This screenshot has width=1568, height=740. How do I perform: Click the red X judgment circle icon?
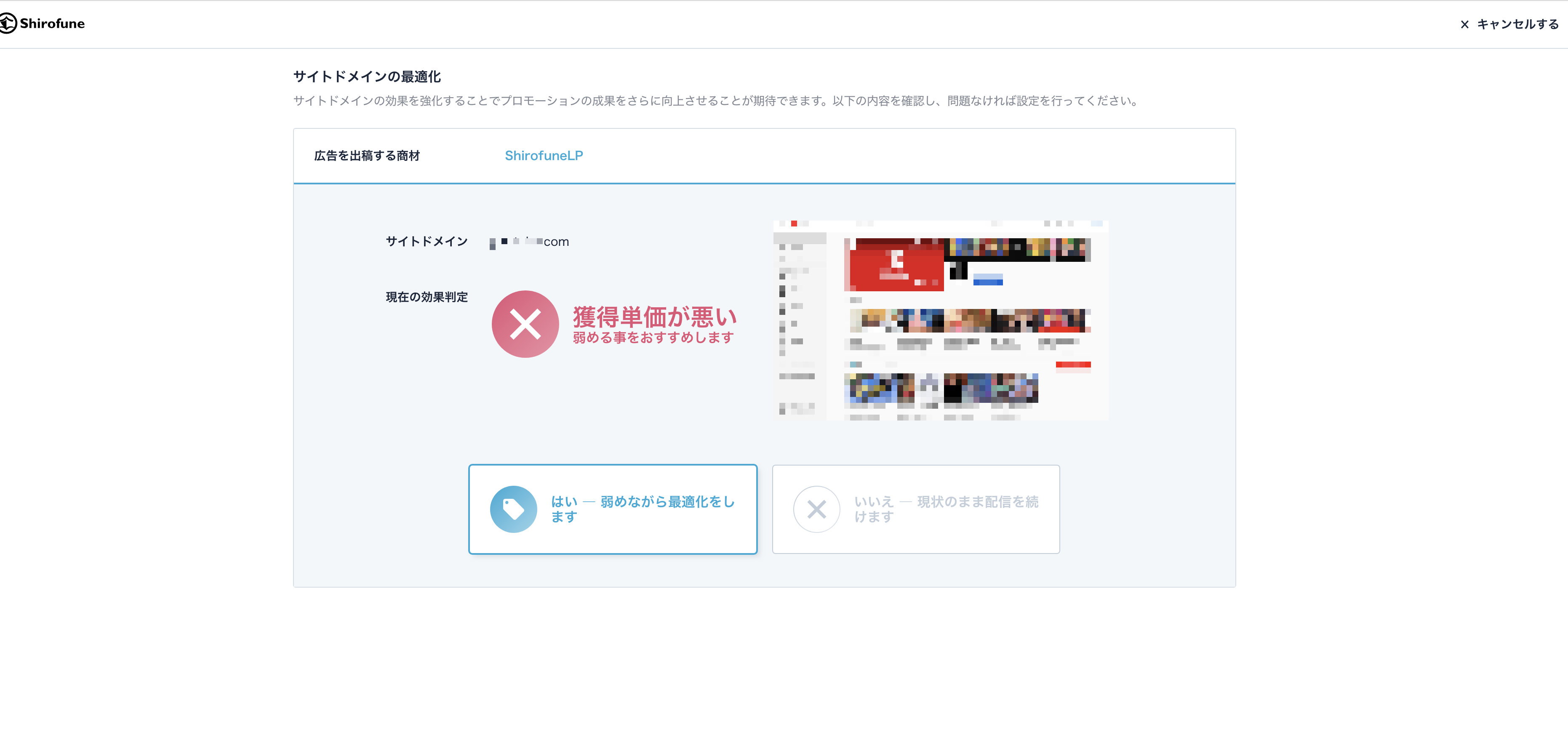[x=525, y=324]
